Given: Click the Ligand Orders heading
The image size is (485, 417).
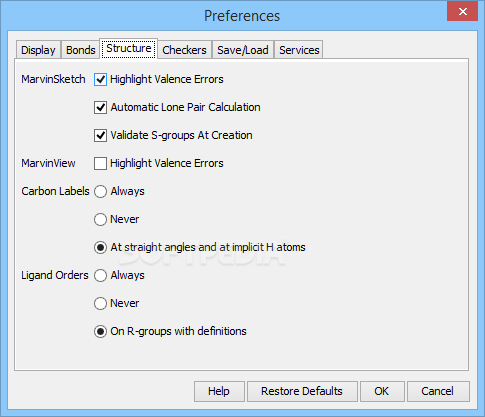Looking at the screenshot, I should tap(55, 275).
